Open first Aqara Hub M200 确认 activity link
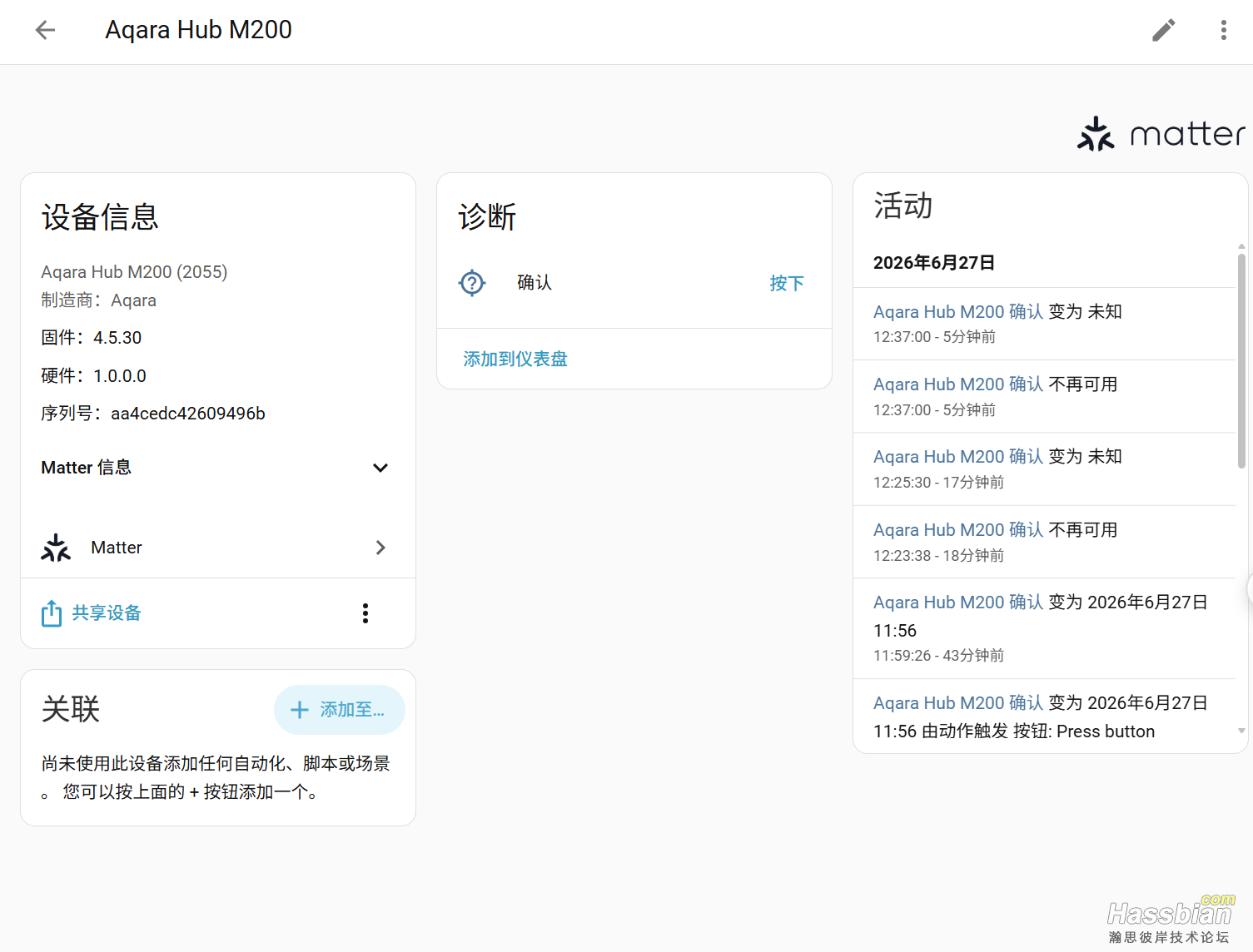1253x952 pixels. (958, 311)
